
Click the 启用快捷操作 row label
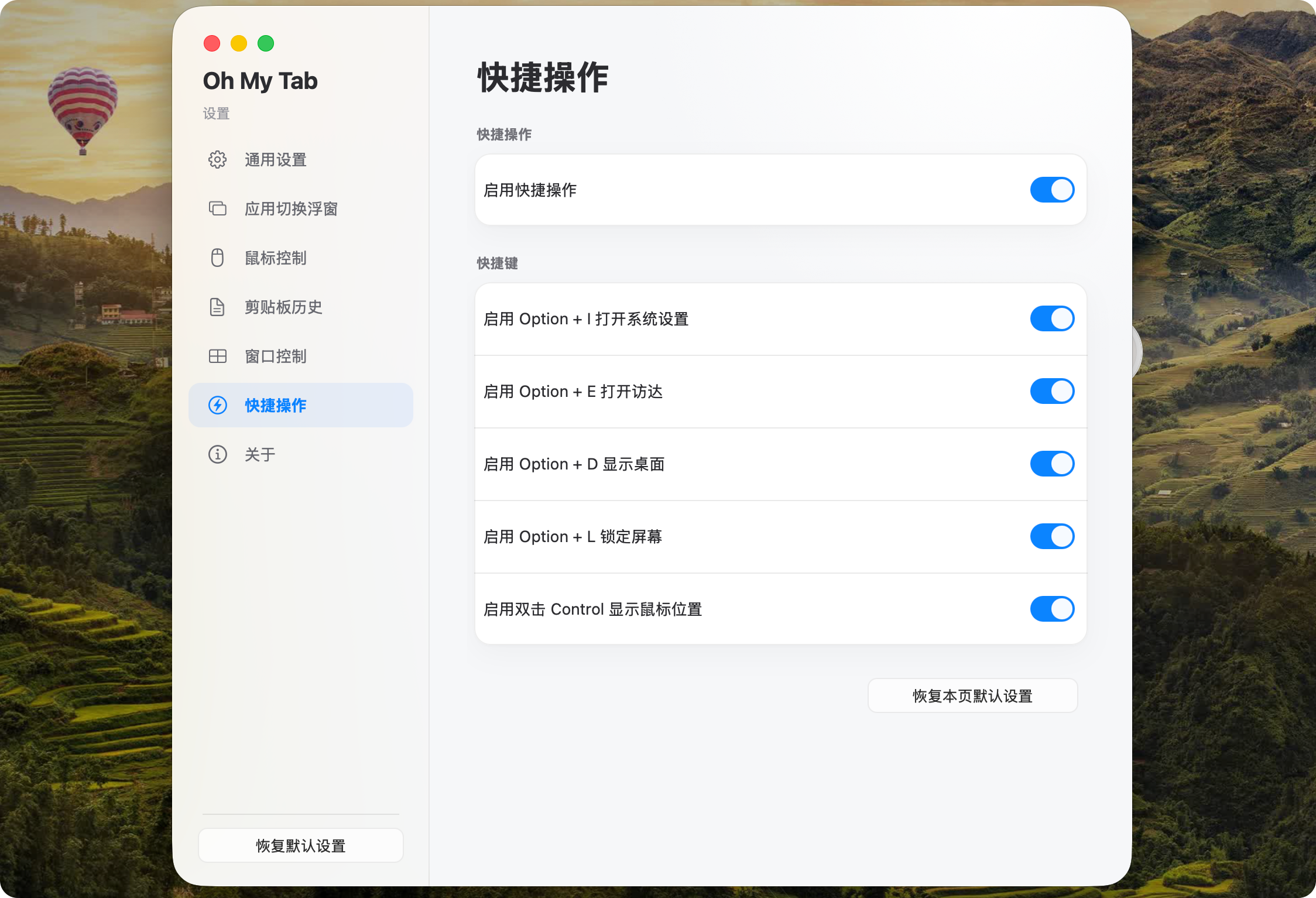coord(530,190)
